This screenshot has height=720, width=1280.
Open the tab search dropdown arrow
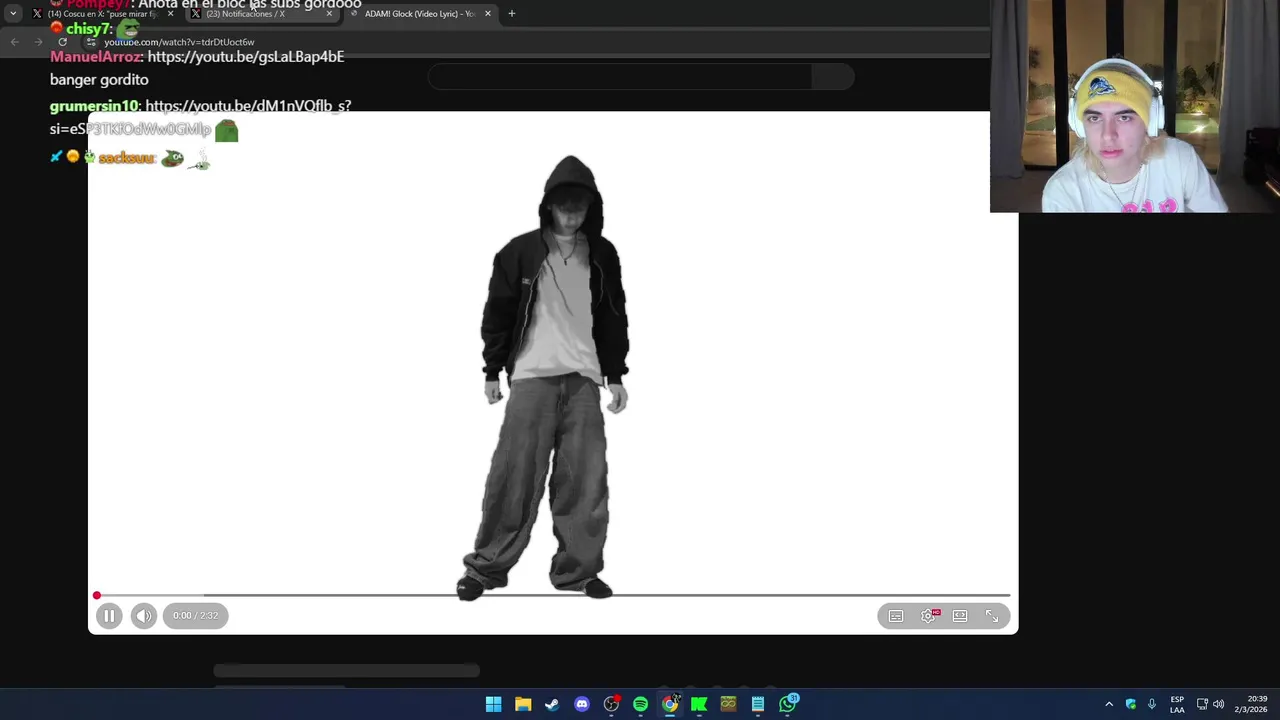coord(13,14)
